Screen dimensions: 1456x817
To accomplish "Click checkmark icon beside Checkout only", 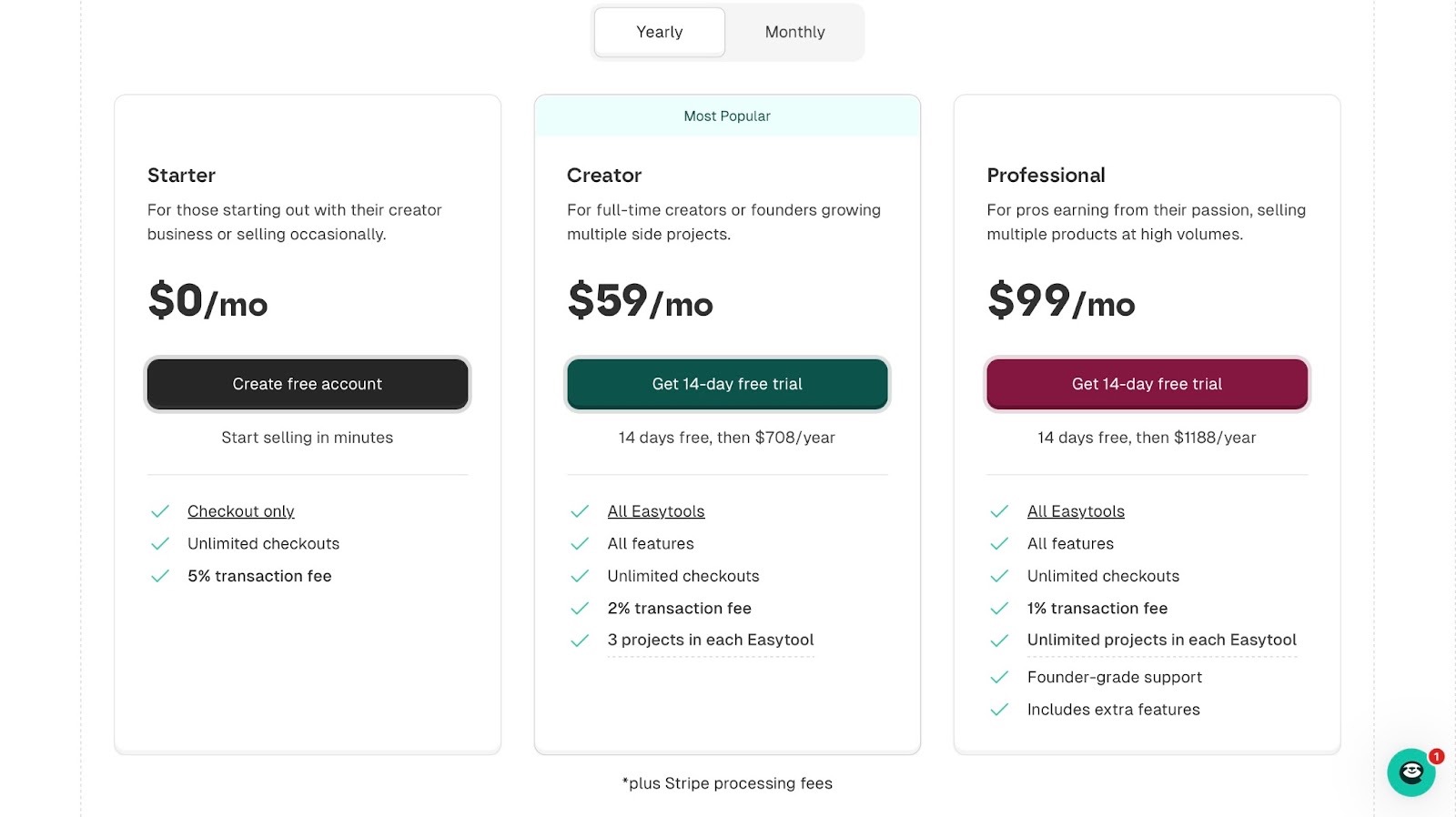I will tap(160, 511).
